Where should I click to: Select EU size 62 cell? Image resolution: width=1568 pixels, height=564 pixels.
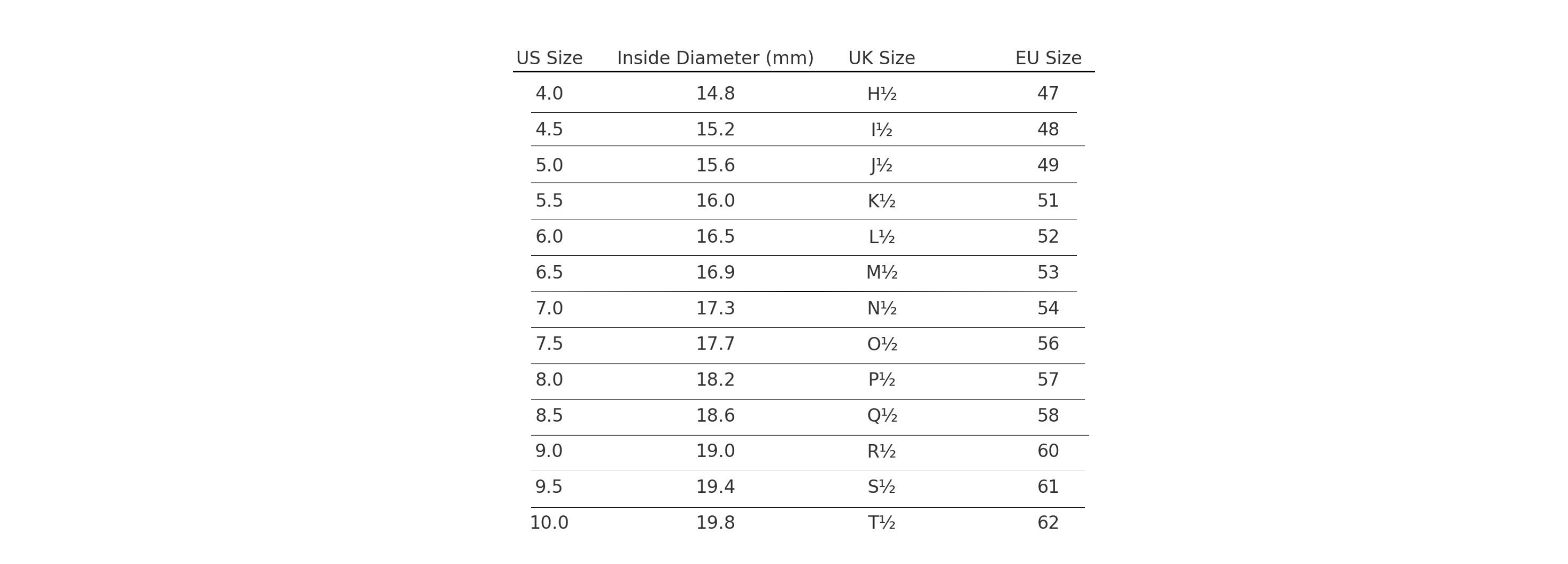1048,522
